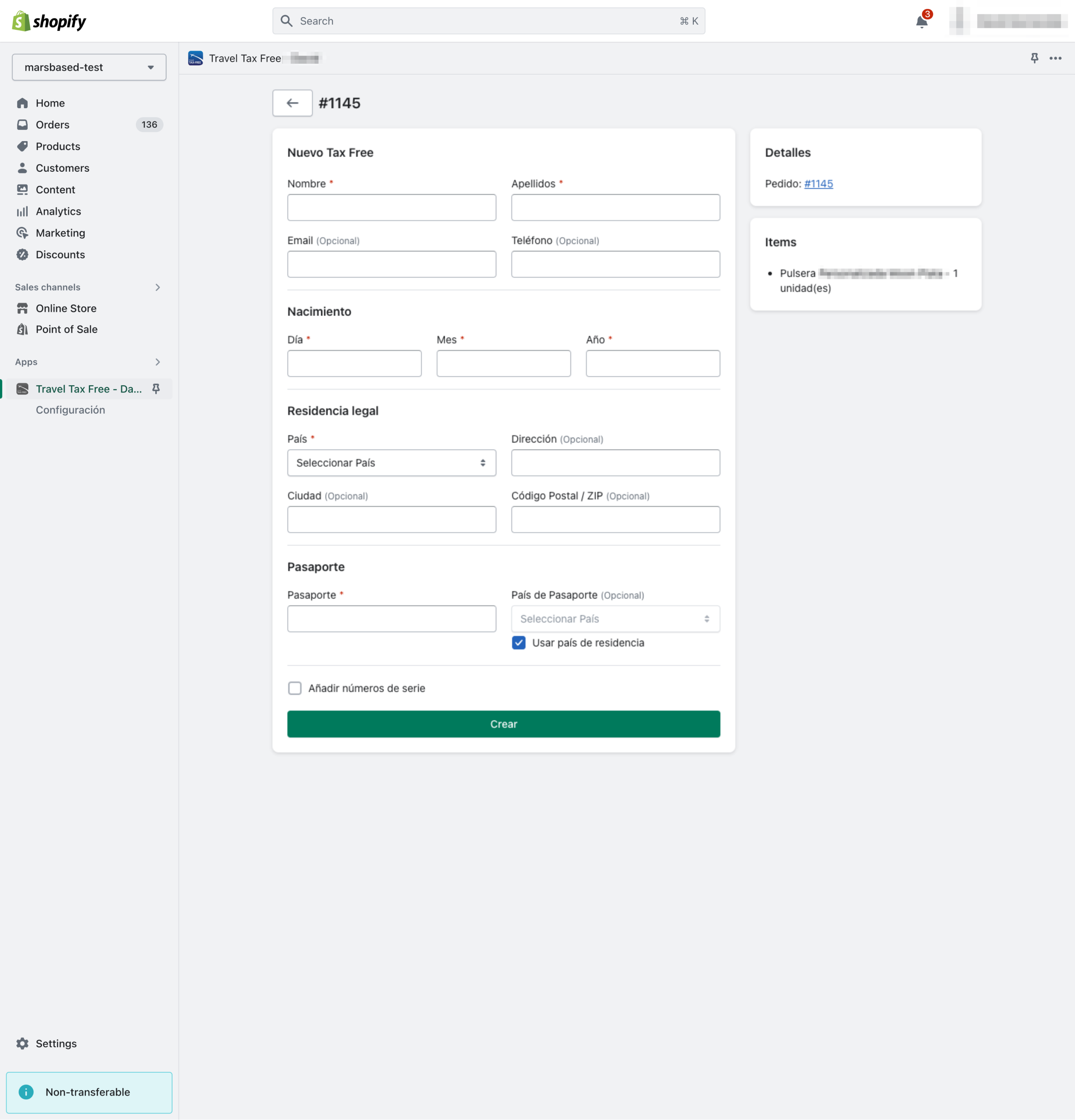Open Configuración under Travel Tax Free
Screen dimensions: 1075x1120
(x=70, y=410)
